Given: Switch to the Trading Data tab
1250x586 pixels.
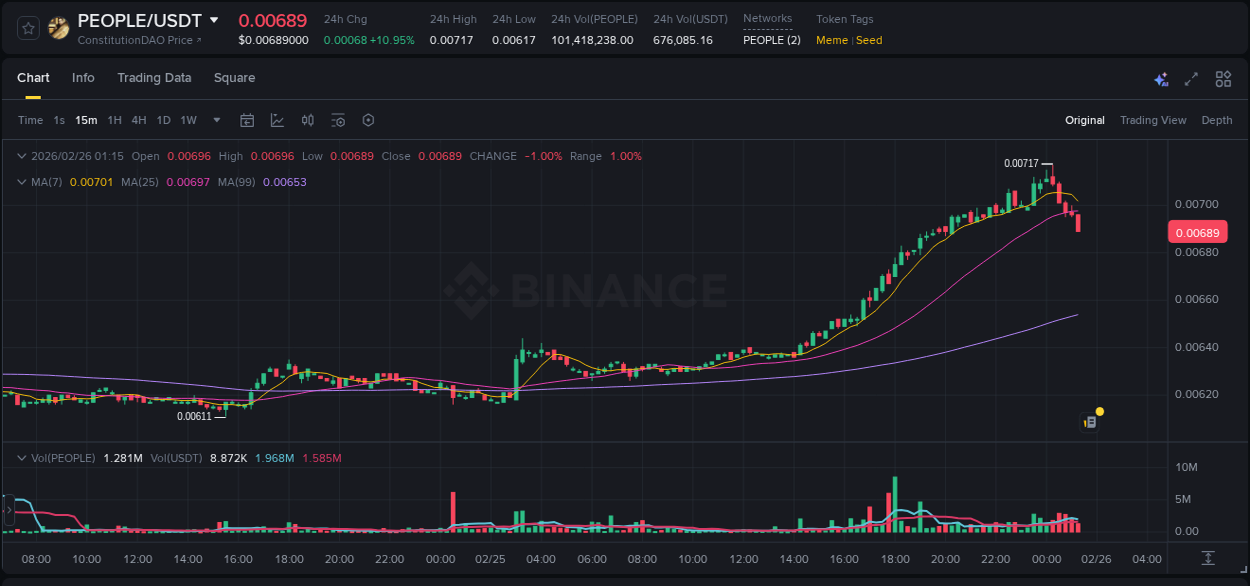Looking at the screenshot, I should tap(154, 78).
